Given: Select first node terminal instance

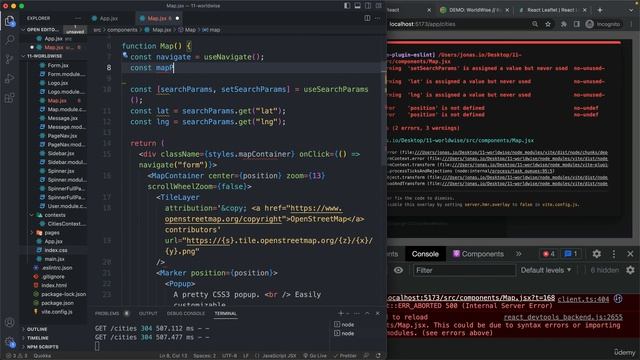Looking at the screenshot, I should pyautogui.click(x=344, y=324).
